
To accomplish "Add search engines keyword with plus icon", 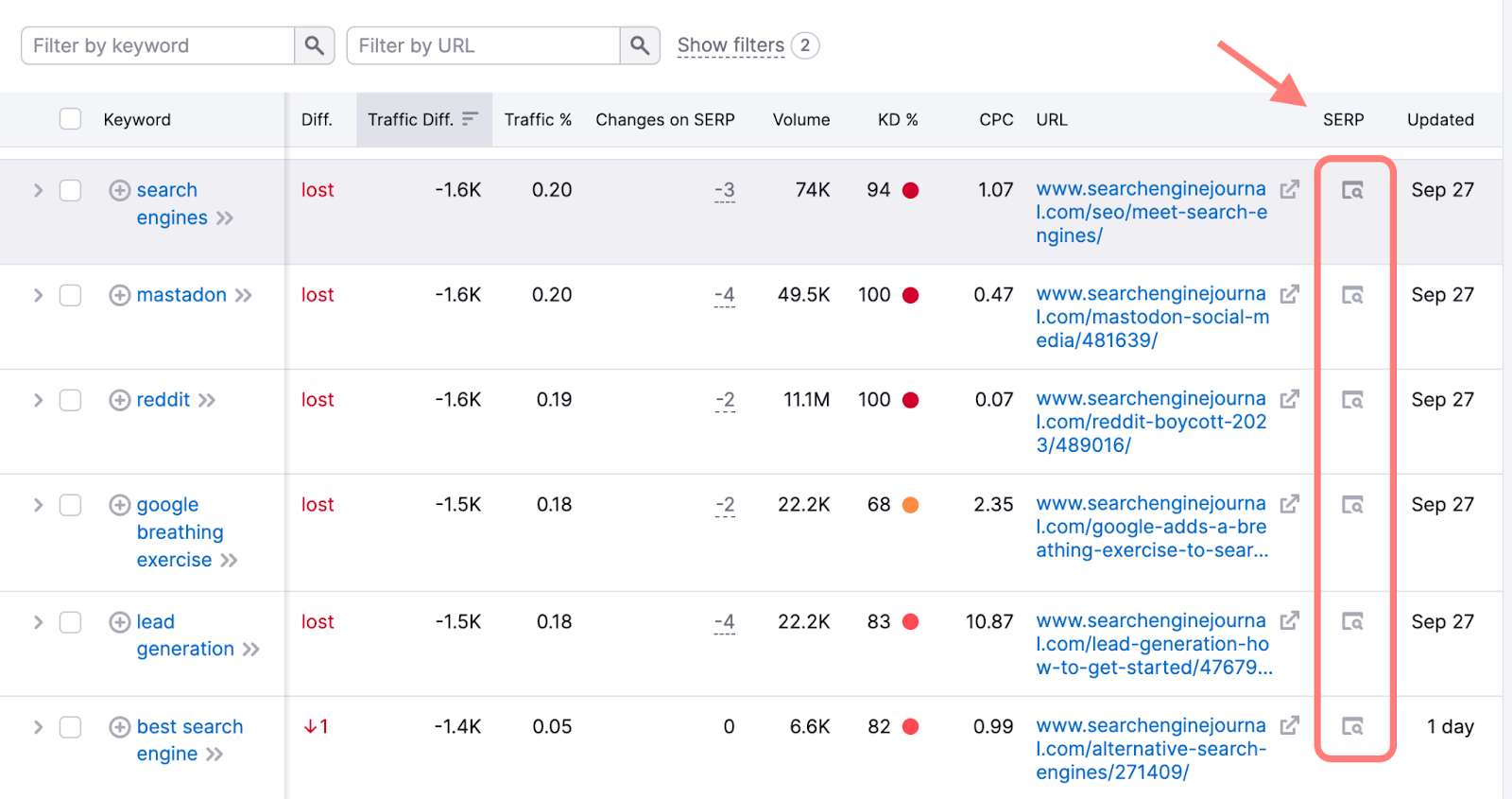I will coord(120,191).
